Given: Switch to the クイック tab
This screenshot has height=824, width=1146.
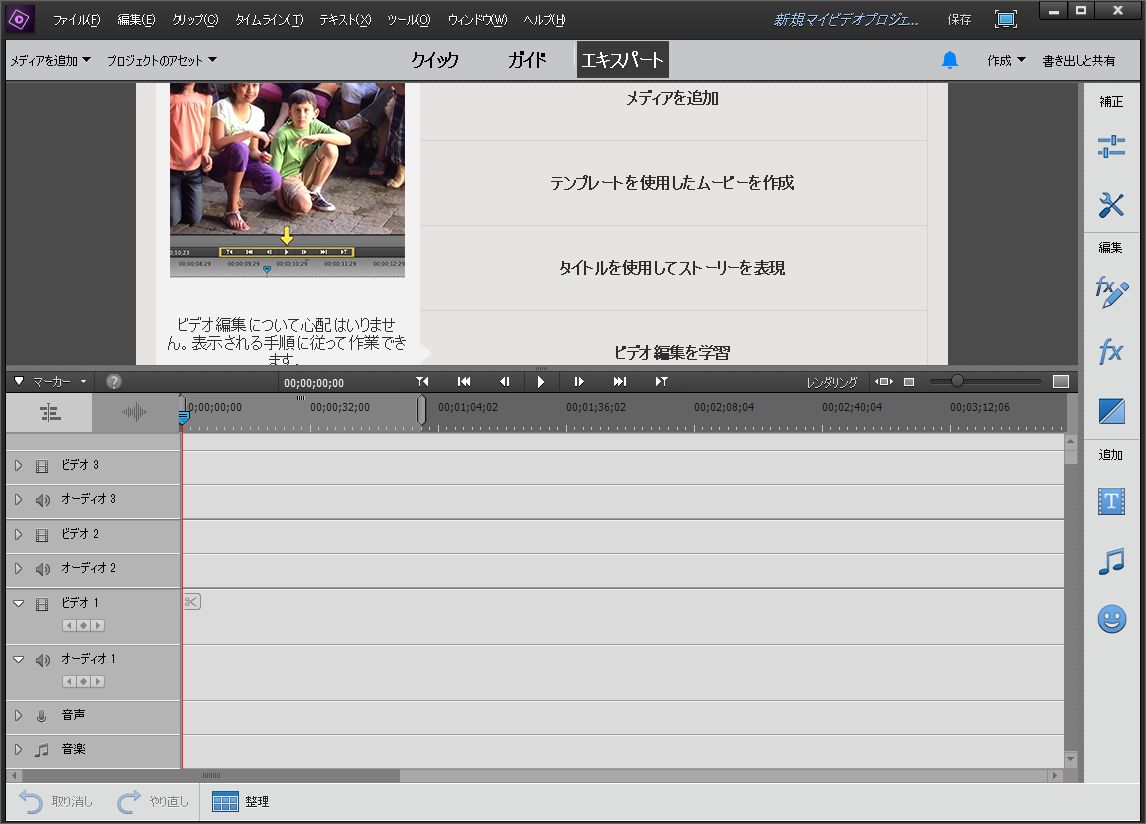Looking at the screenshot, I should coord(435,60).
